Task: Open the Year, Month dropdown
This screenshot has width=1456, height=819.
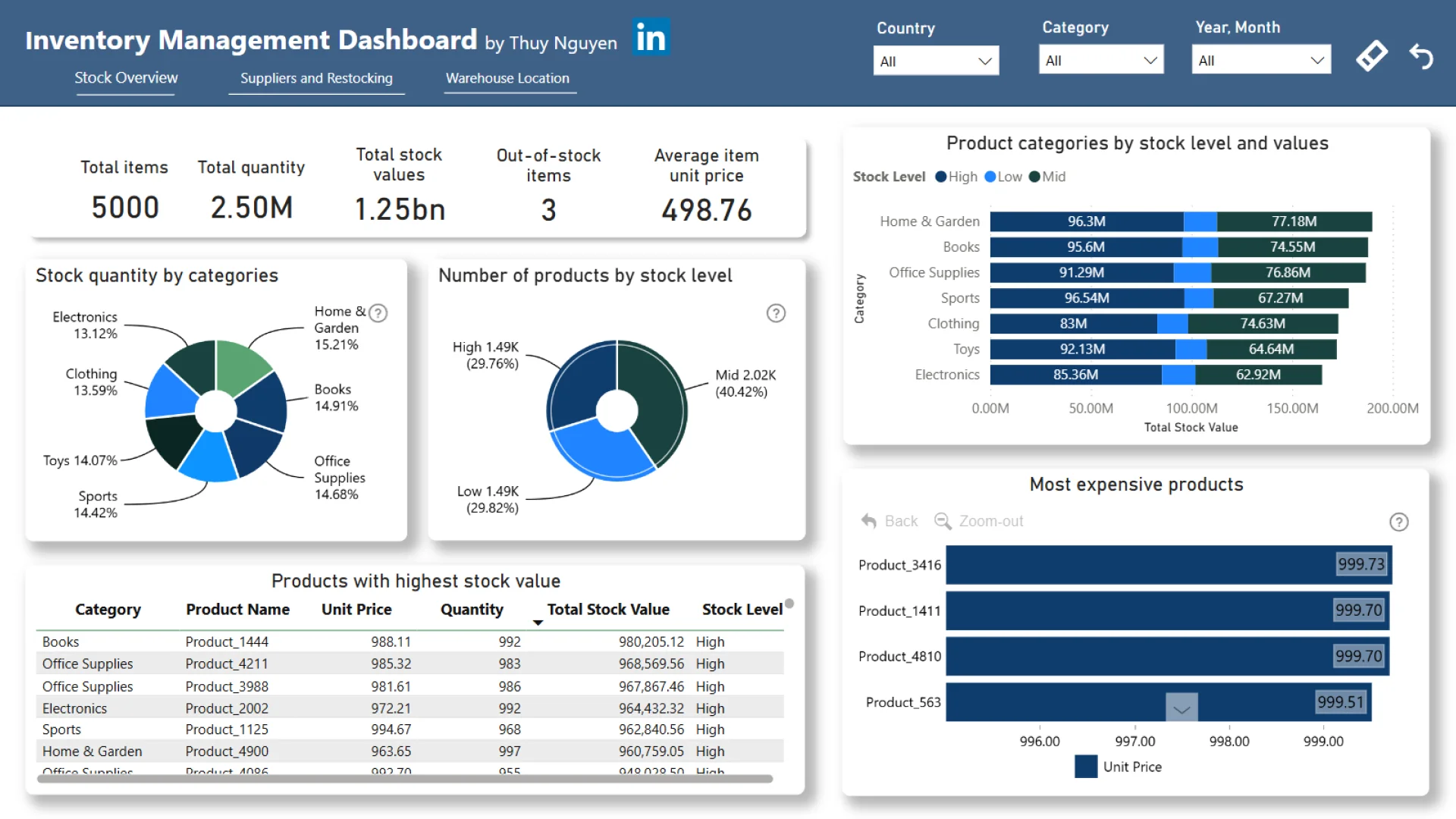Action: (x=1261, y=61)
